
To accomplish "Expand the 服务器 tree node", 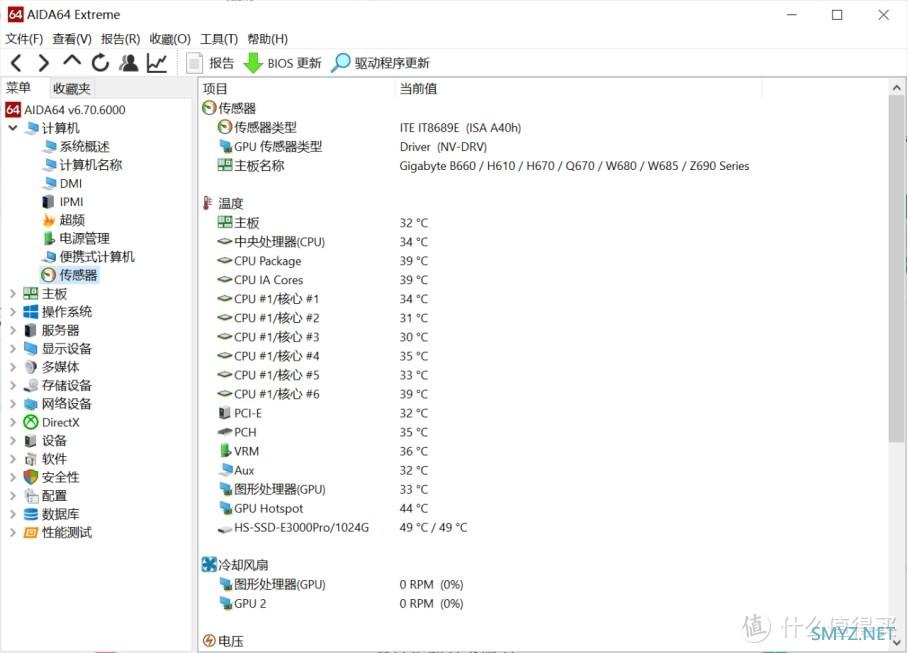I will 13,331.
